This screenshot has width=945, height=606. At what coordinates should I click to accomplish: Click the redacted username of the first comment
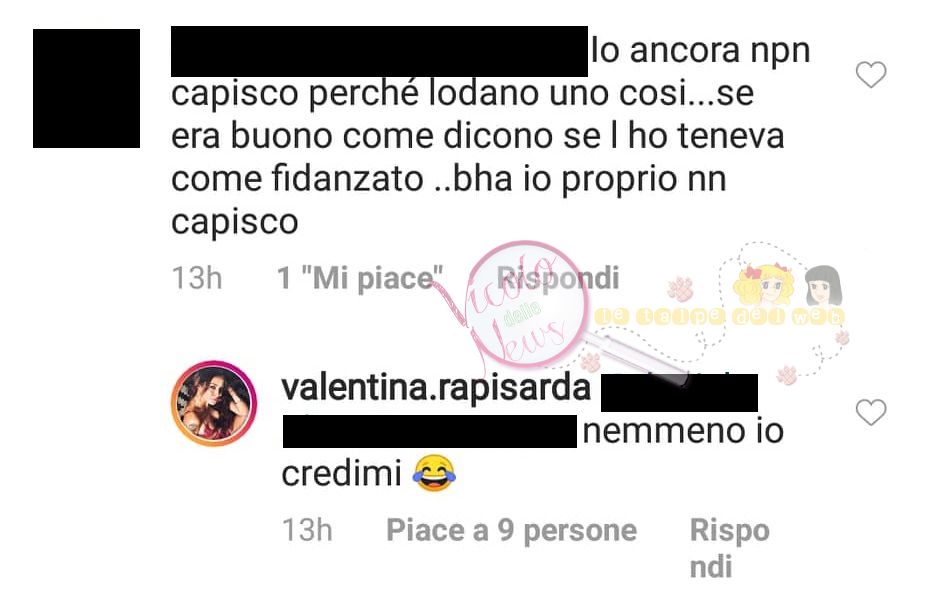pos(379,51)
